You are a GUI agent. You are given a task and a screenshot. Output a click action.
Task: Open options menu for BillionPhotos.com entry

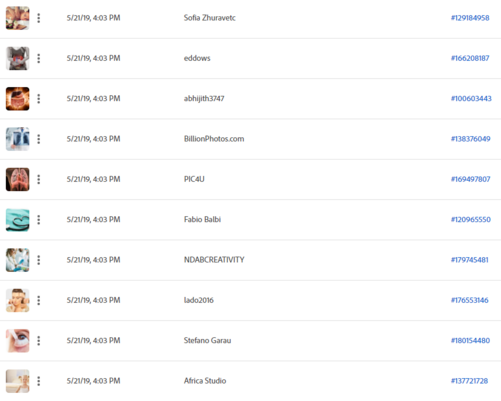39,139
